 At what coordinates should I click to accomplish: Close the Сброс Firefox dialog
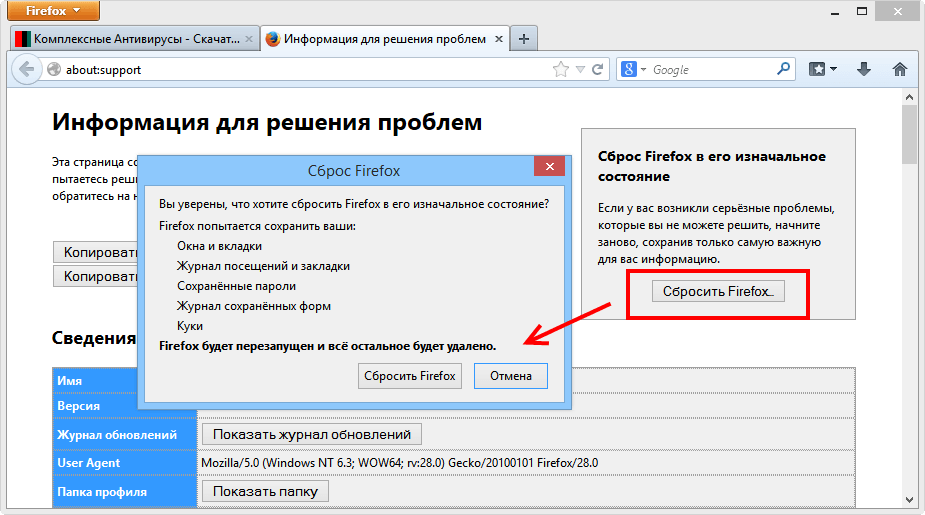[x=549, y=166]
